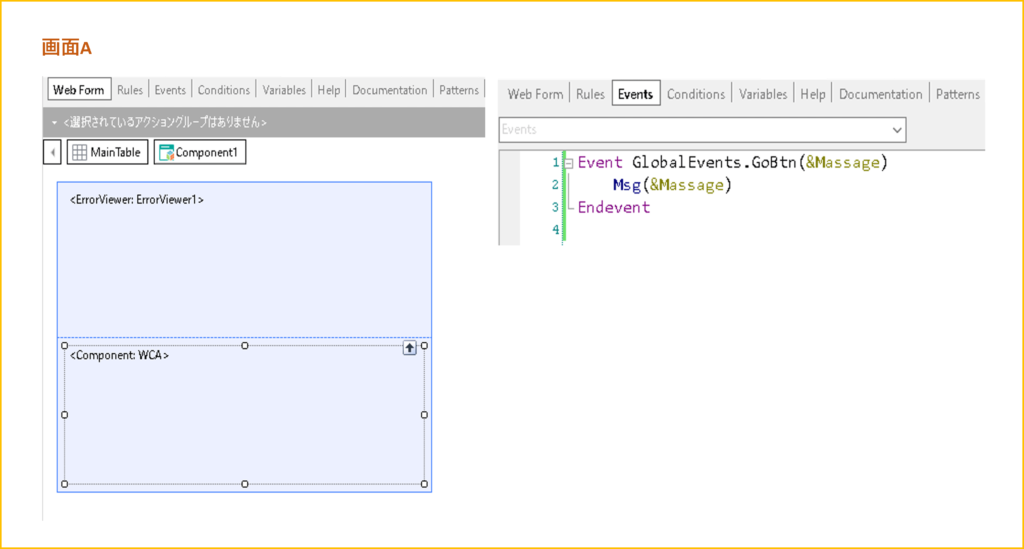This screenshot has height=549, width=1024.
Task: Select the WCA component label
Action: pyautogui.click(x=119, y=355)
